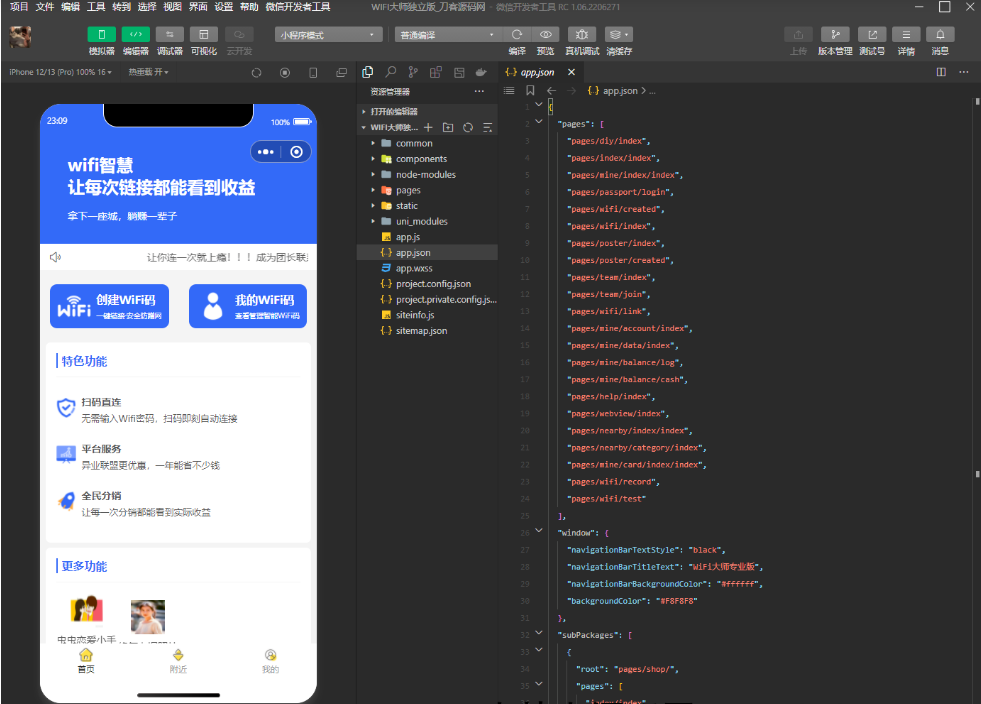Click the new file plus icon
981x704 pixels.
coord(428,127)
